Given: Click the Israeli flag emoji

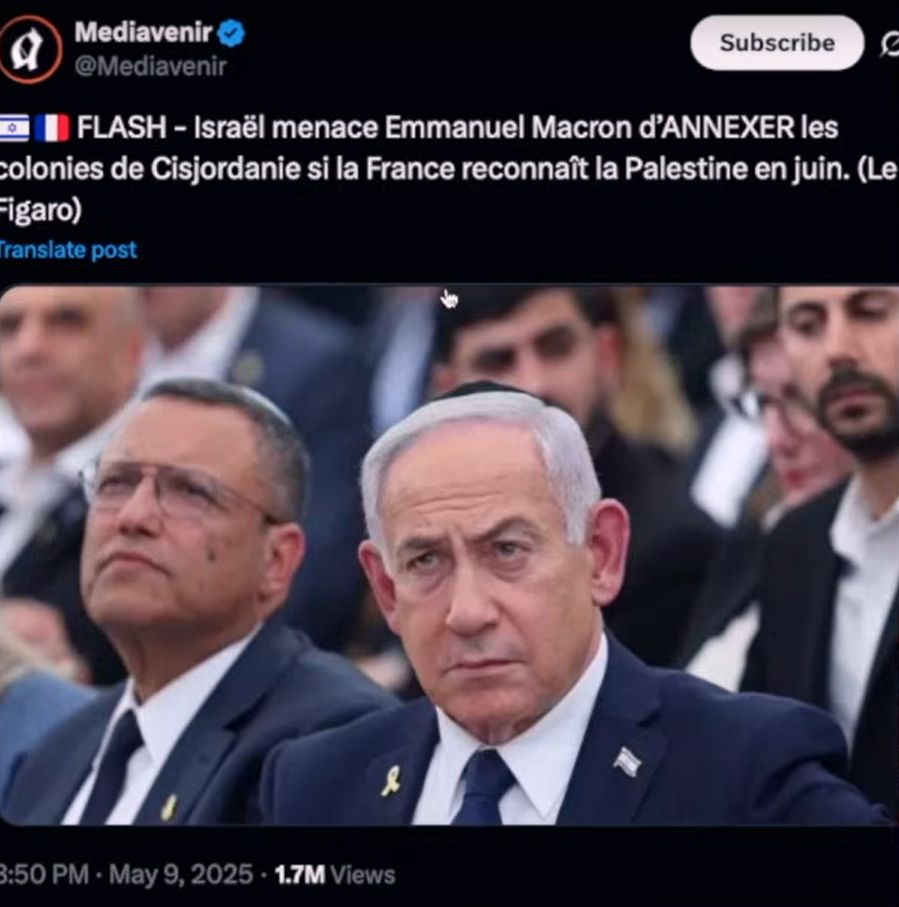Looking at the screenshot, I should [14, 127].
